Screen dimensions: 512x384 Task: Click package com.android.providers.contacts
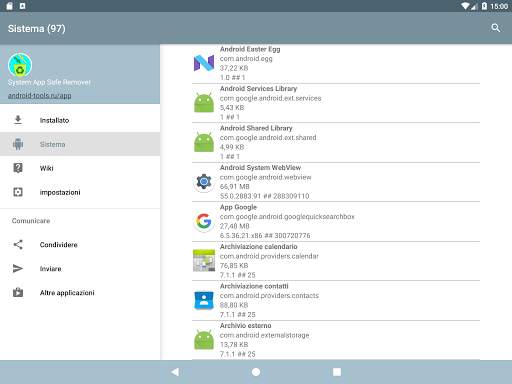[269, 295]
